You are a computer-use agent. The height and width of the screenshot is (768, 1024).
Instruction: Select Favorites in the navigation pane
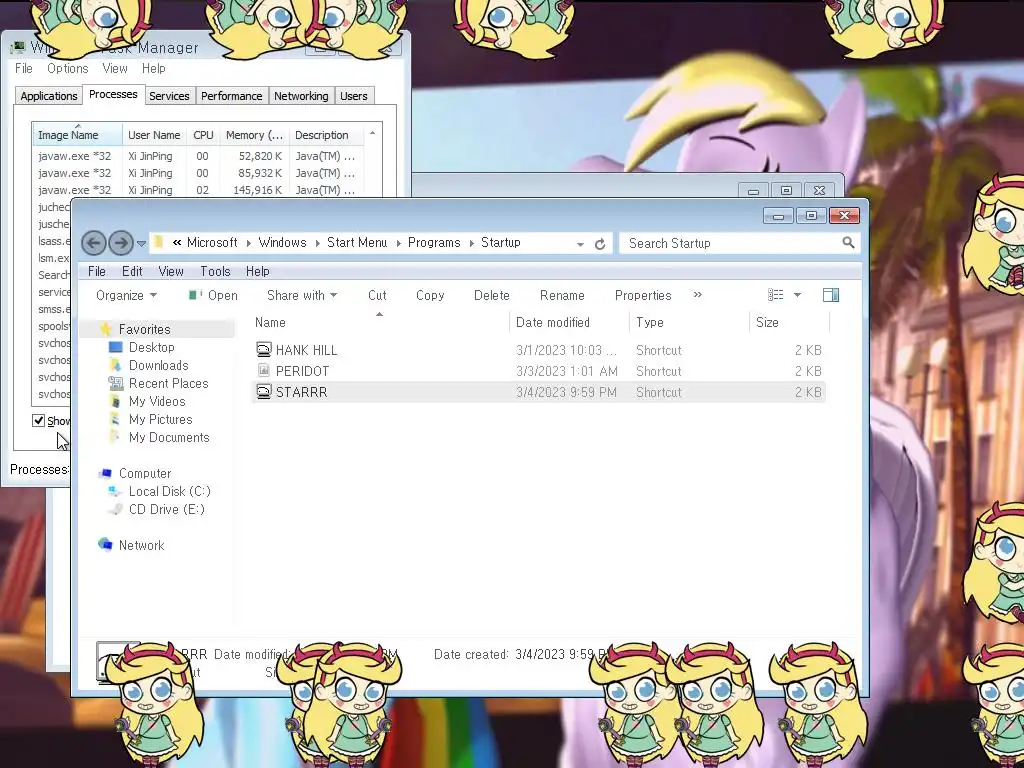tap(144, 329)
